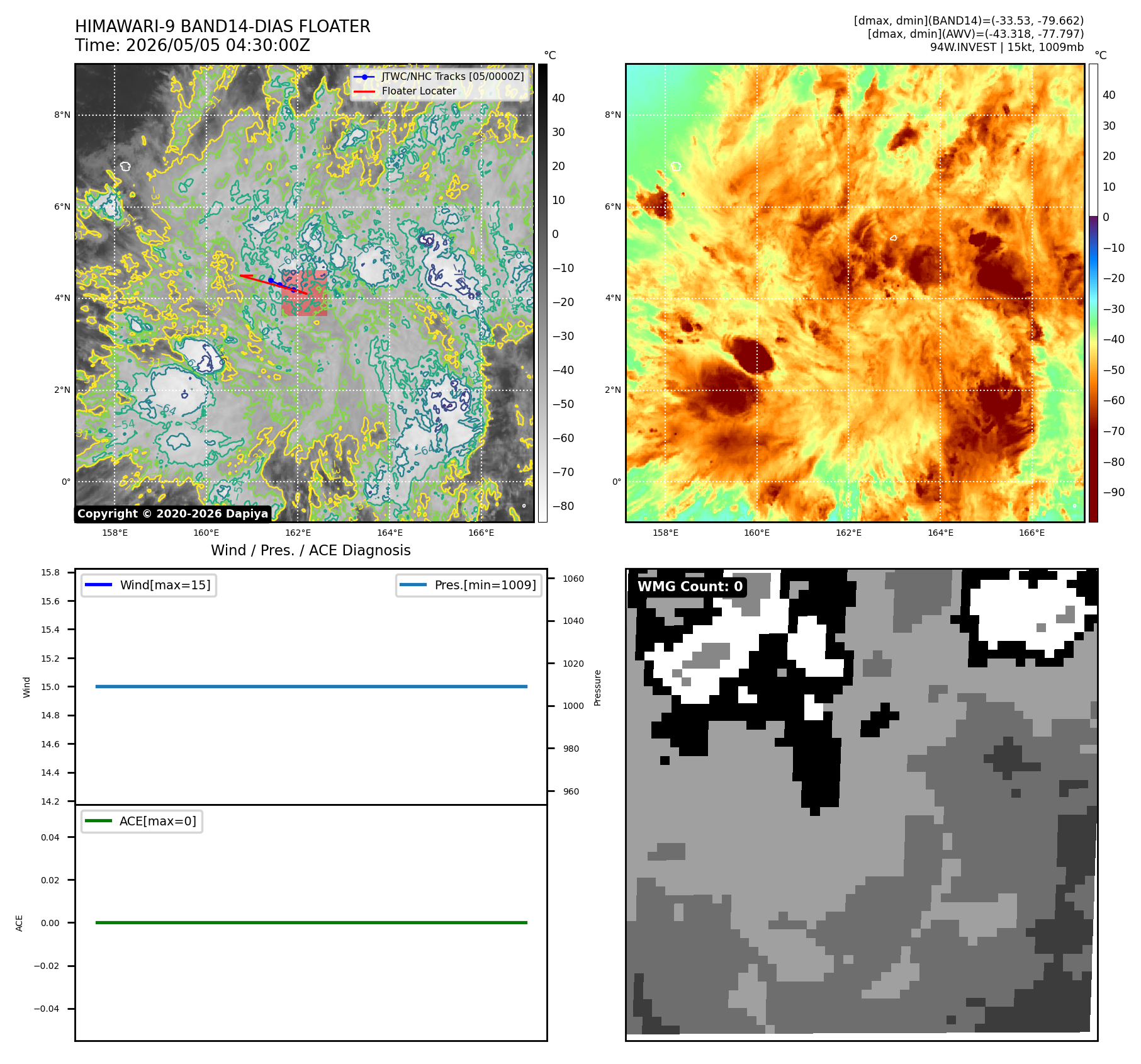Click the blue pressure line in chart
The image size is (1141, 1064).
(x=312, y=686)
